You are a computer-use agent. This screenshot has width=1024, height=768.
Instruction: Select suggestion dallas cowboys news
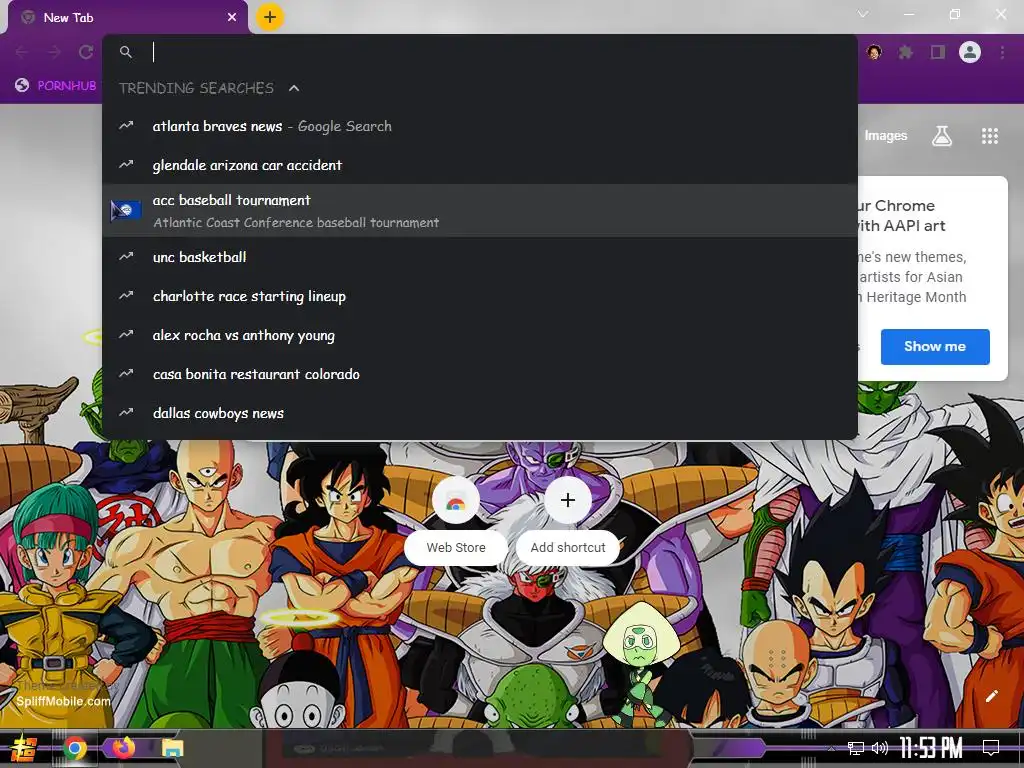[480, 413]
